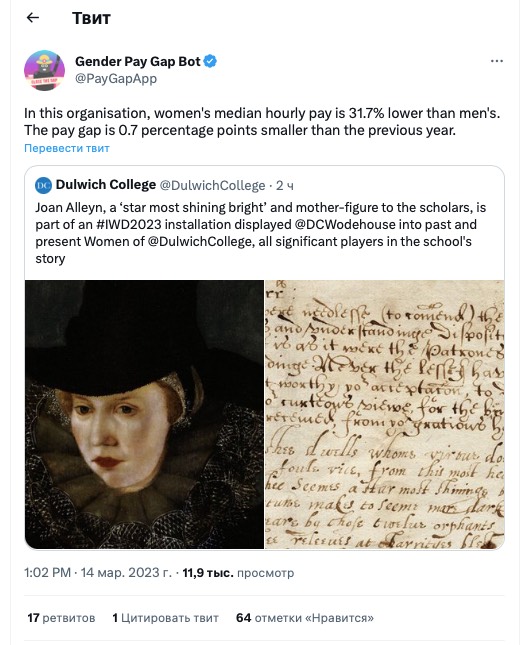Open Dulwich College DC avatar icon
This screenshot has height=645, width=522.
(x=43, y=185)
